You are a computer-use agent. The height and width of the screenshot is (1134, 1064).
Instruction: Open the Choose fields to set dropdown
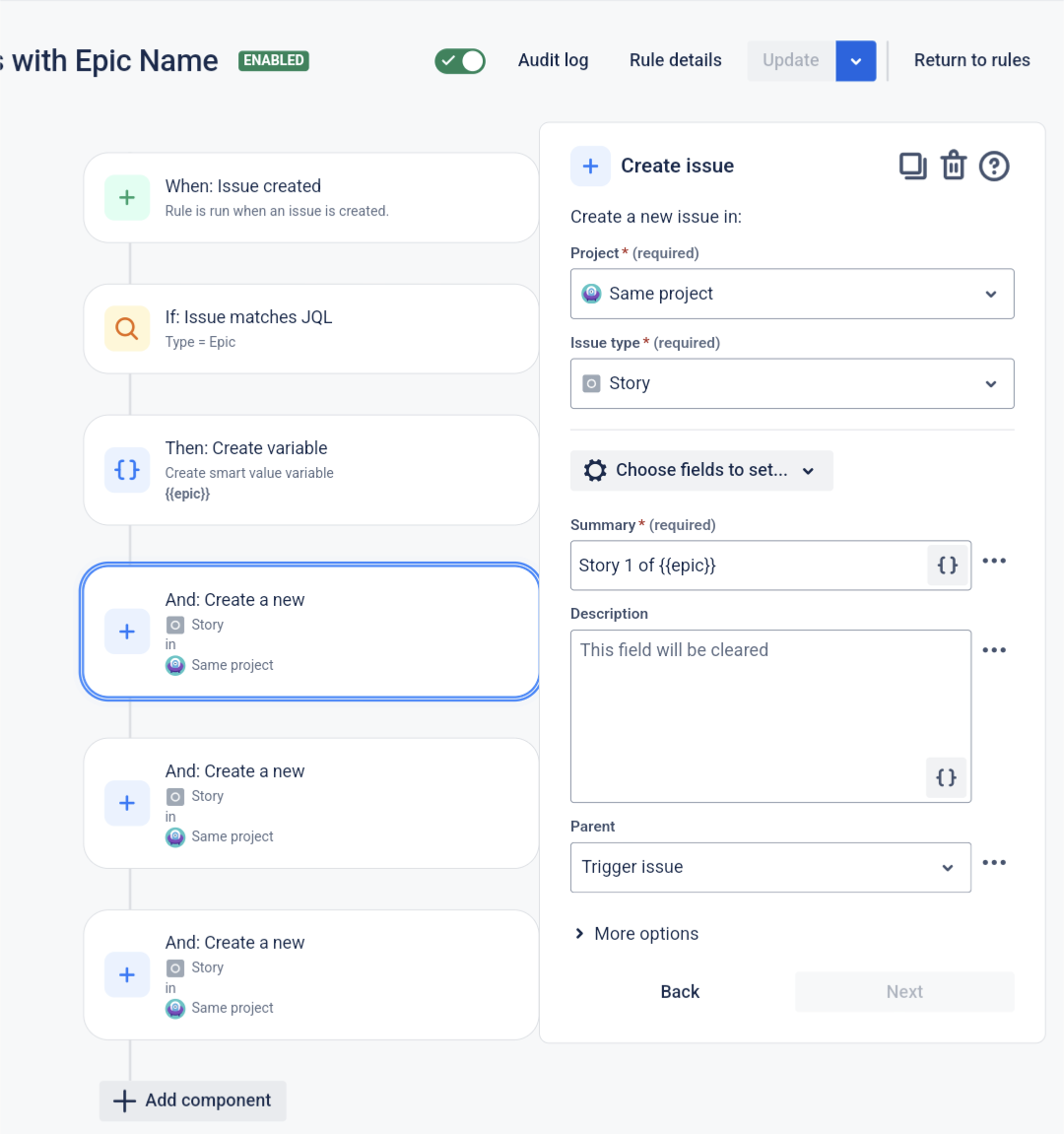pos(701,470)
